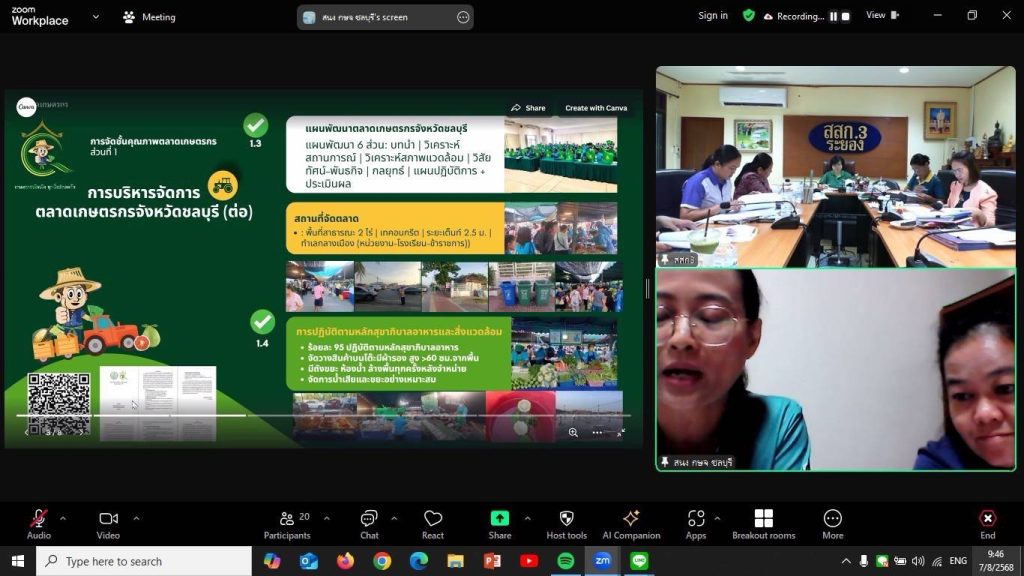Open the Zoom Workplace dropdown chevron
This screenshot has height=576, width=1024.
tap(95, 16)
